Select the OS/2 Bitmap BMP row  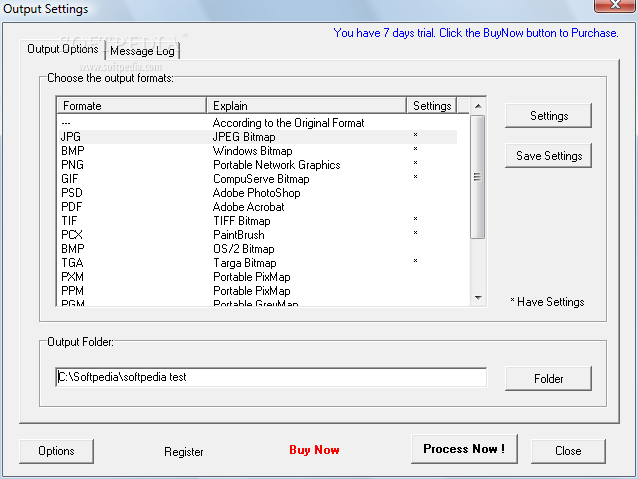click(258, 249)
